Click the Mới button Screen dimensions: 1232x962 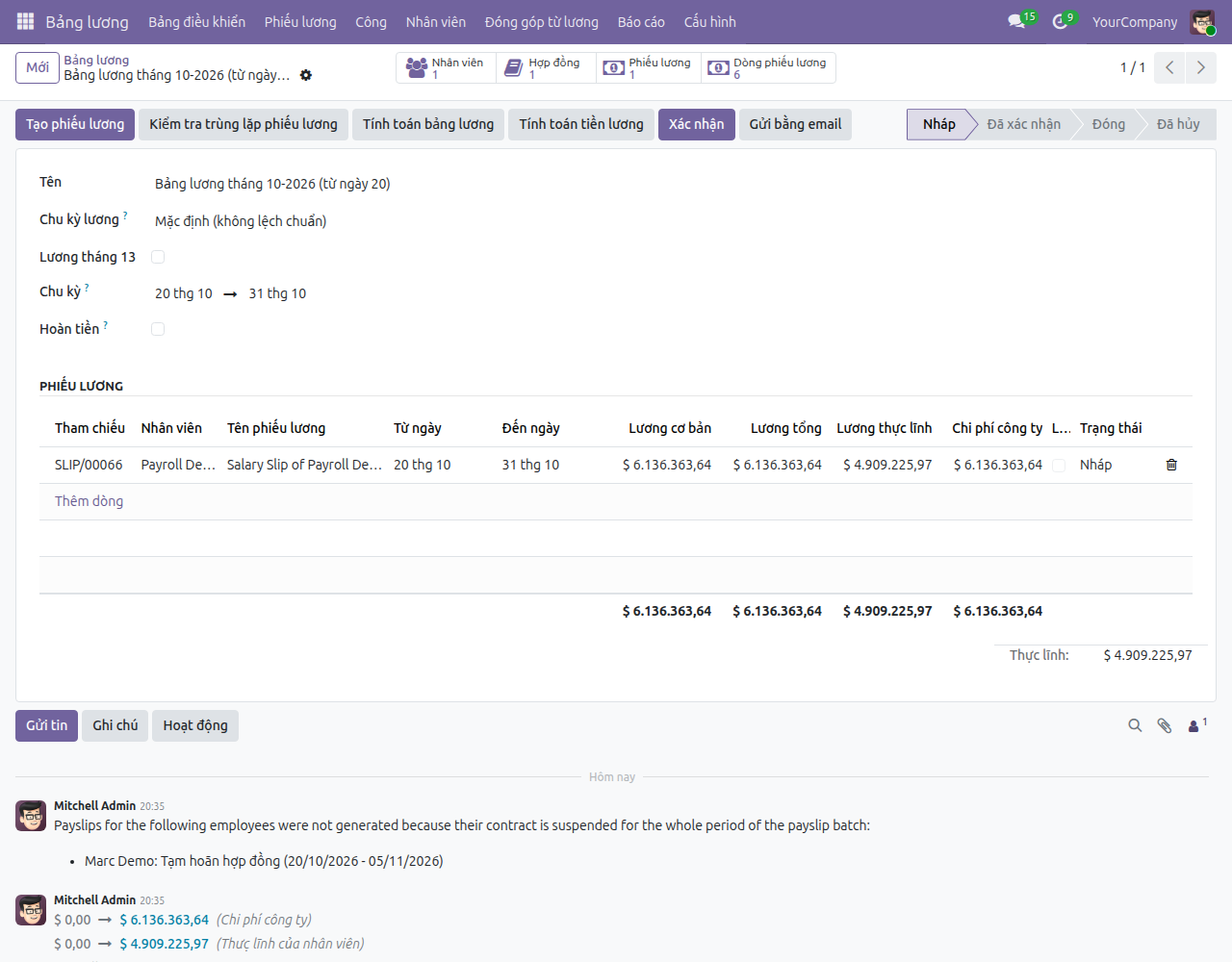click(x=38, y=67)
